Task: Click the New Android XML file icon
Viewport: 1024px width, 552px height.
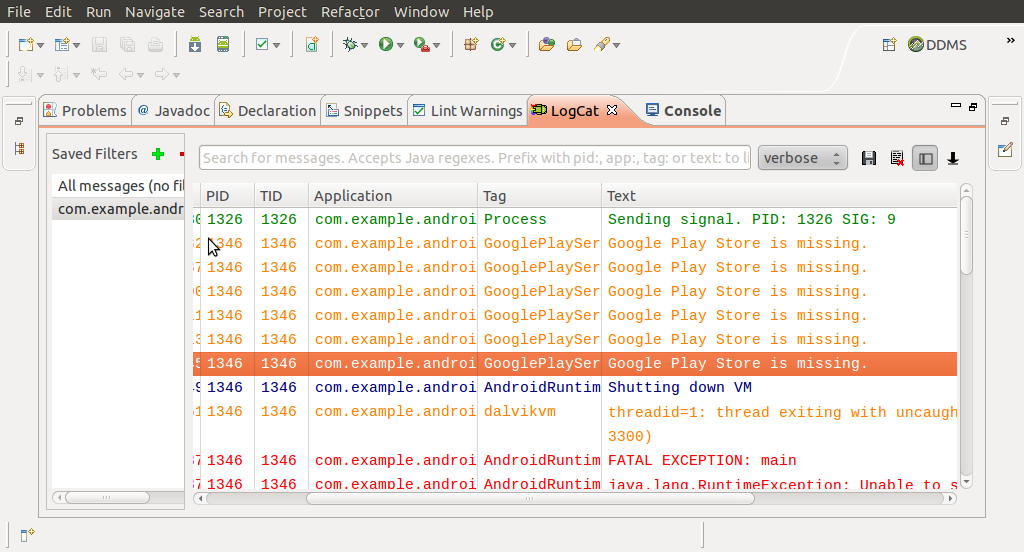Action: coord(312,44)
